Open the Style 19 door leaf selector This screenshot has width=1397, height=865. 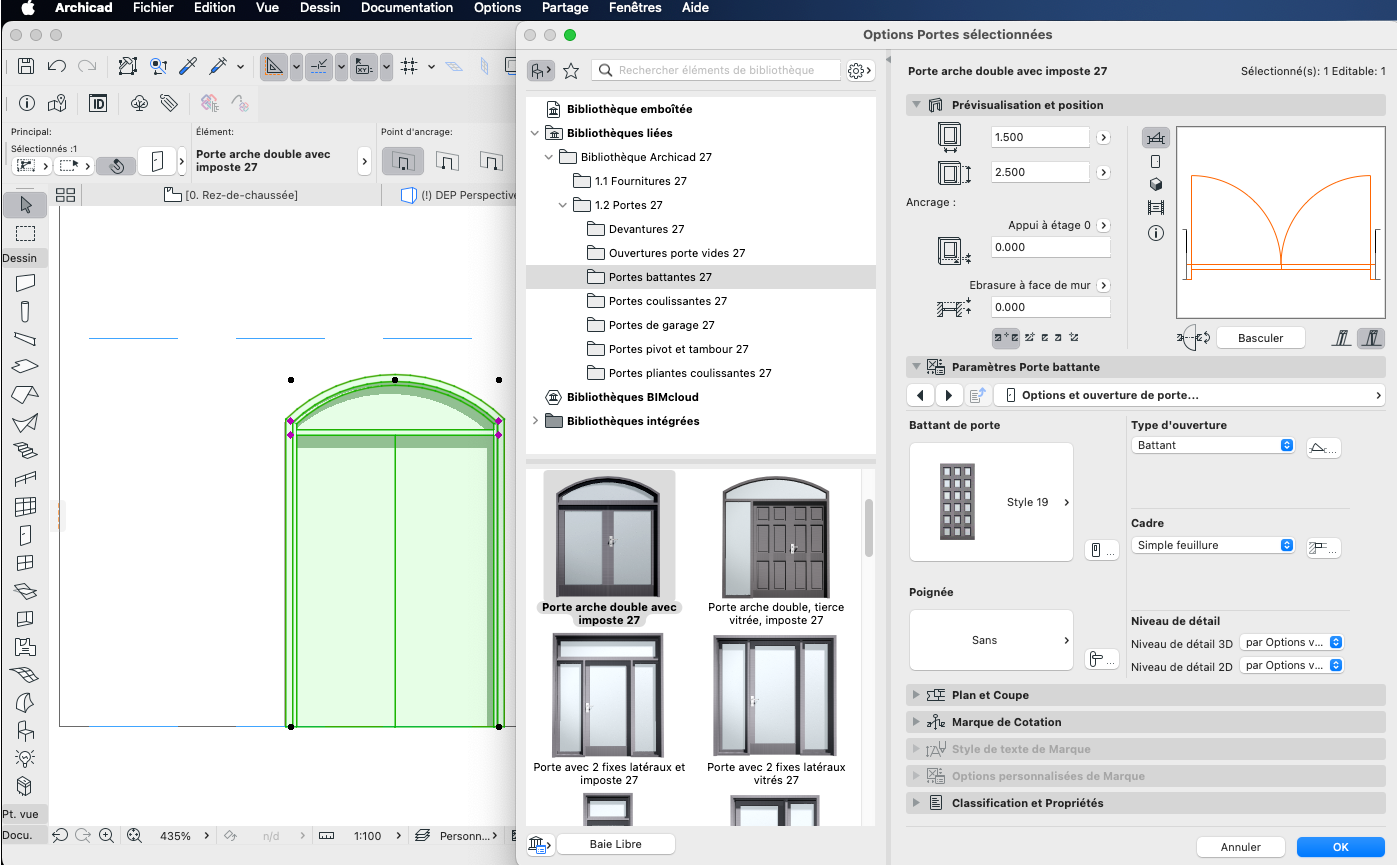tap(991, 502)
